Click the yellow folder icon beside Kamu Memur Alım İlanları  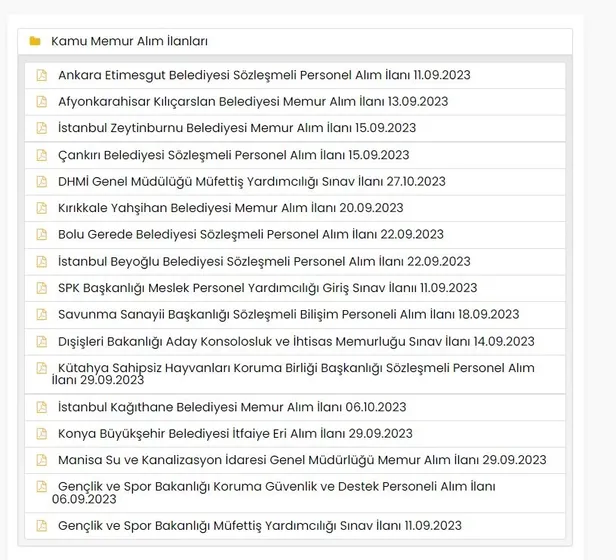coord(35,41)
